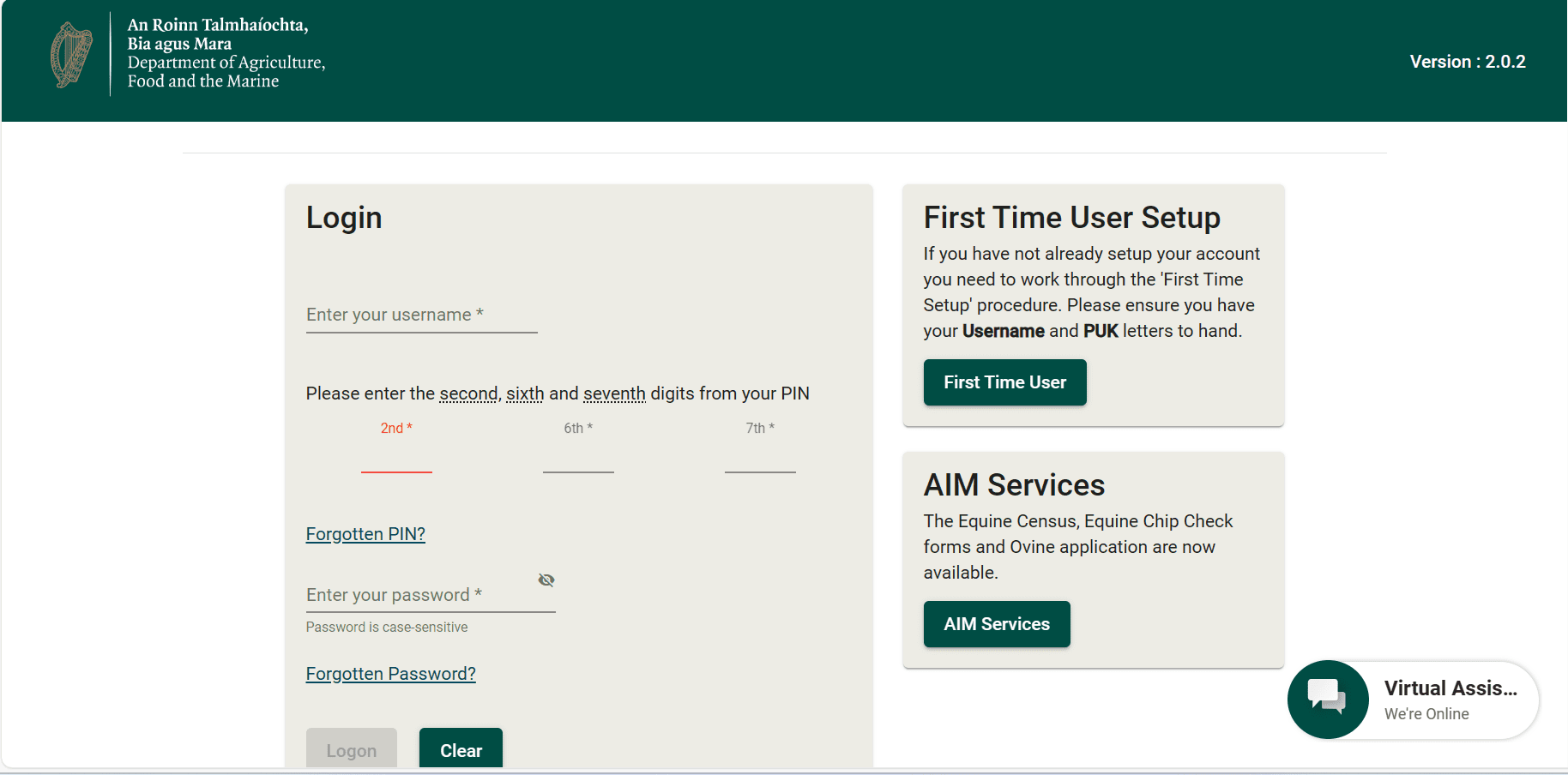Click the First Time User Setup heading
This screenshot has width=1568, height=775.
tap(1071, 218)
